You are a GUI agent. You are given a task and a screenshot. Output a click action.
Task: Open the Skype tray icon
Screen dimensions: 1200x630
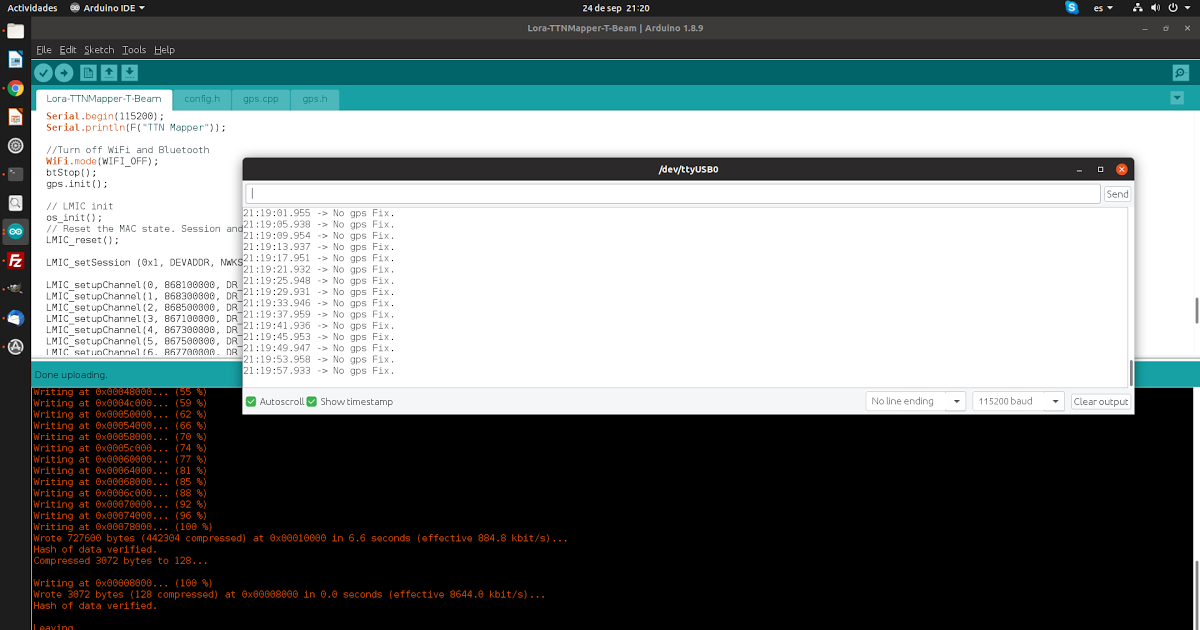(1072, 7)
